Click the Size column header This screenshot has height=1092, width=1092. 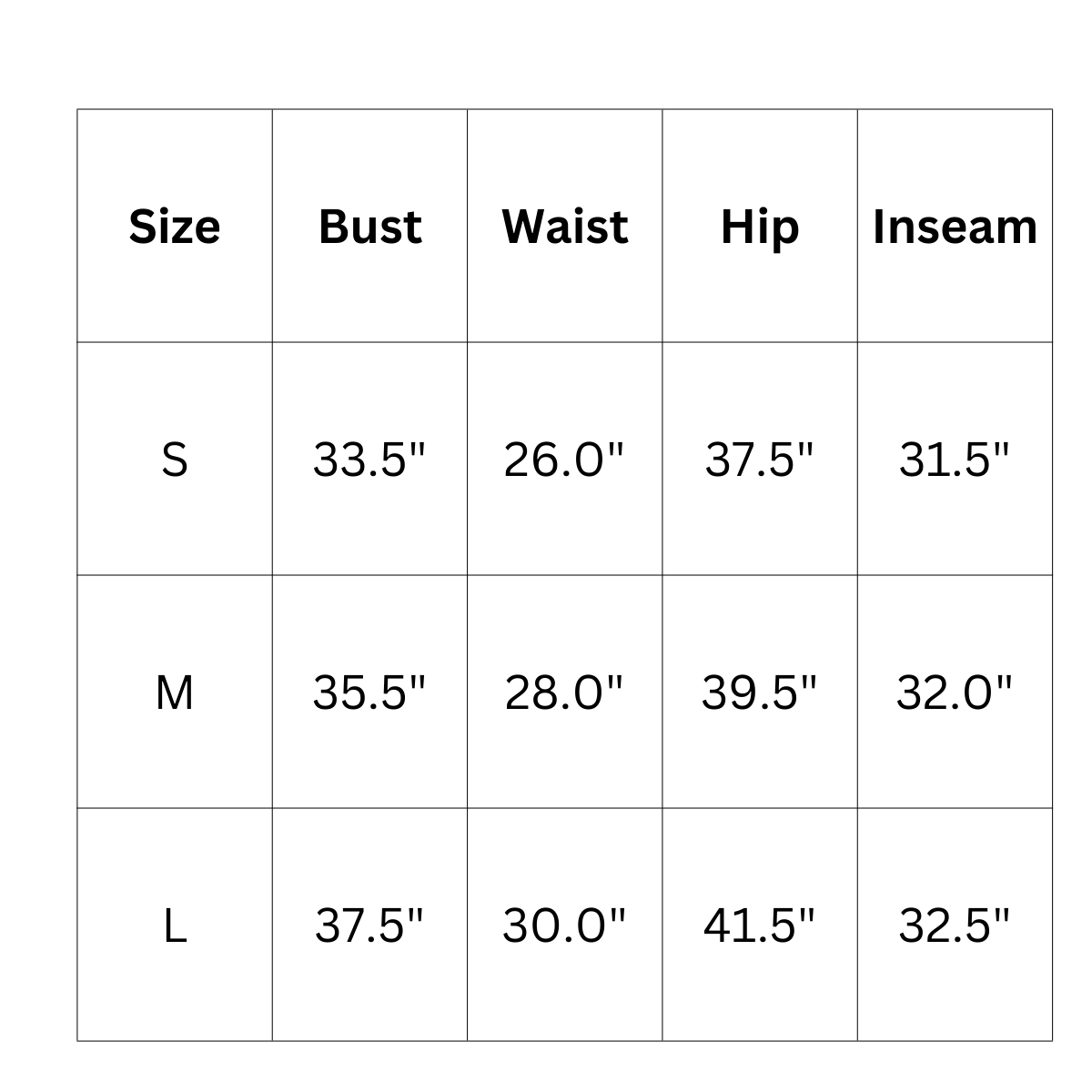pyautogui.click(x=175, y=227)
